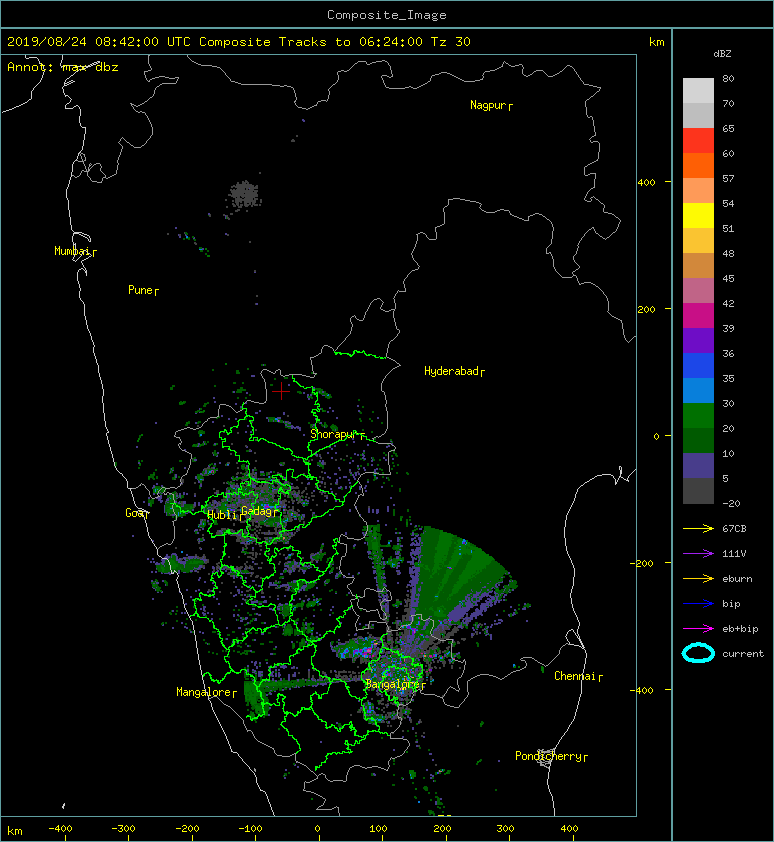The width and height of the screenshot is (774, 842).
Task: Click the magenta eb+bip legend arrow
Action: pos(698,629)
